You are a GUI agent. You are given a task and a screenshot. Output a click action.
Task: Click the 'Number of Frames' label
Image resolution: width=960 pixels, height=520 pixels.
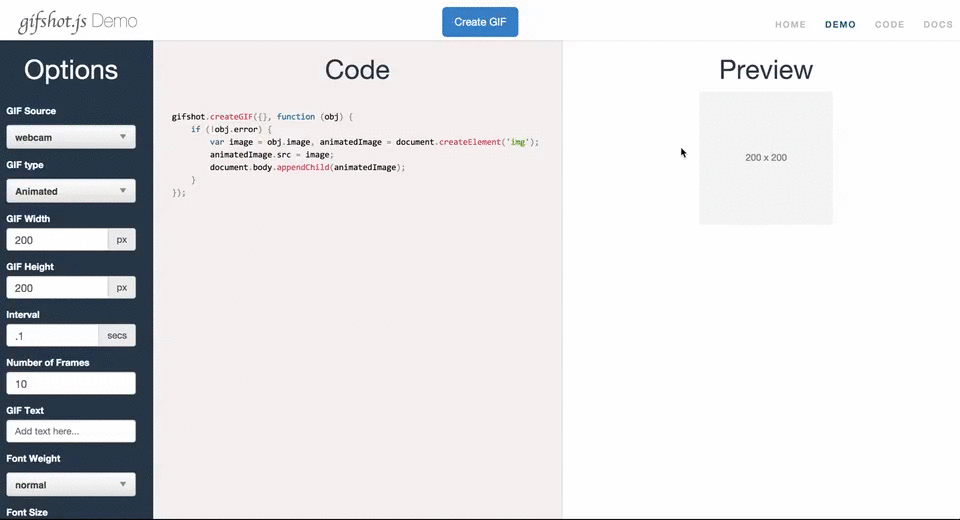coord(48,363)
